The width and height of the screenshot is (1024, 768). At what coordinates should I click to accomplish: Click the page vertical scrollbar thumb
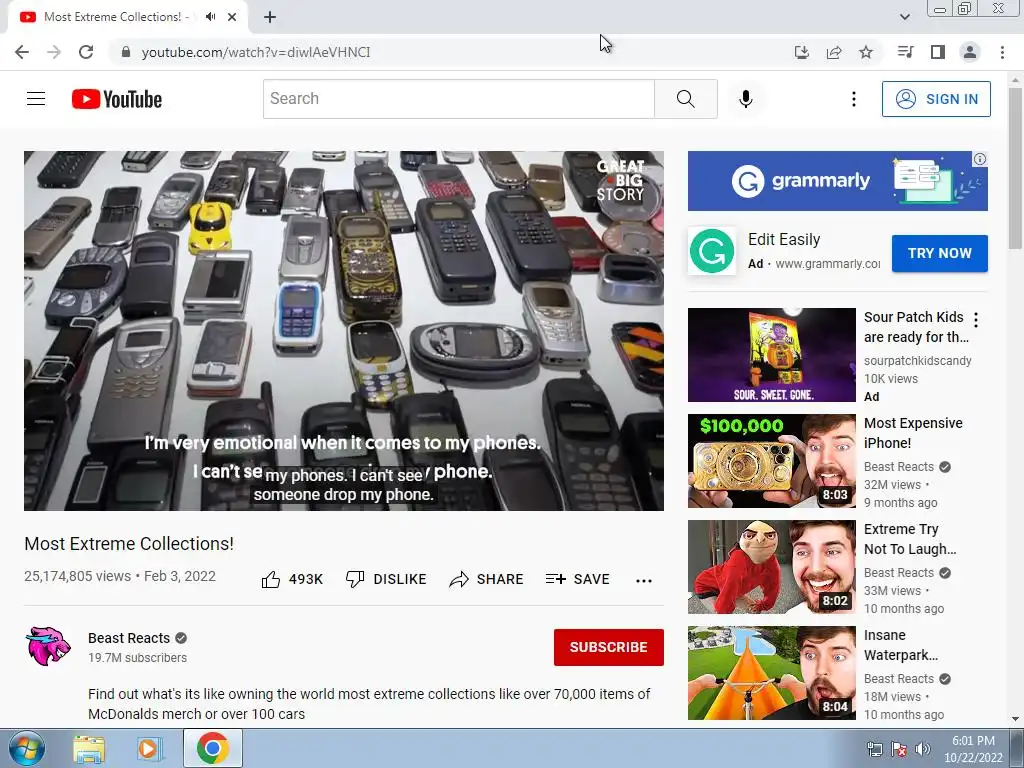click(1015, 167)
